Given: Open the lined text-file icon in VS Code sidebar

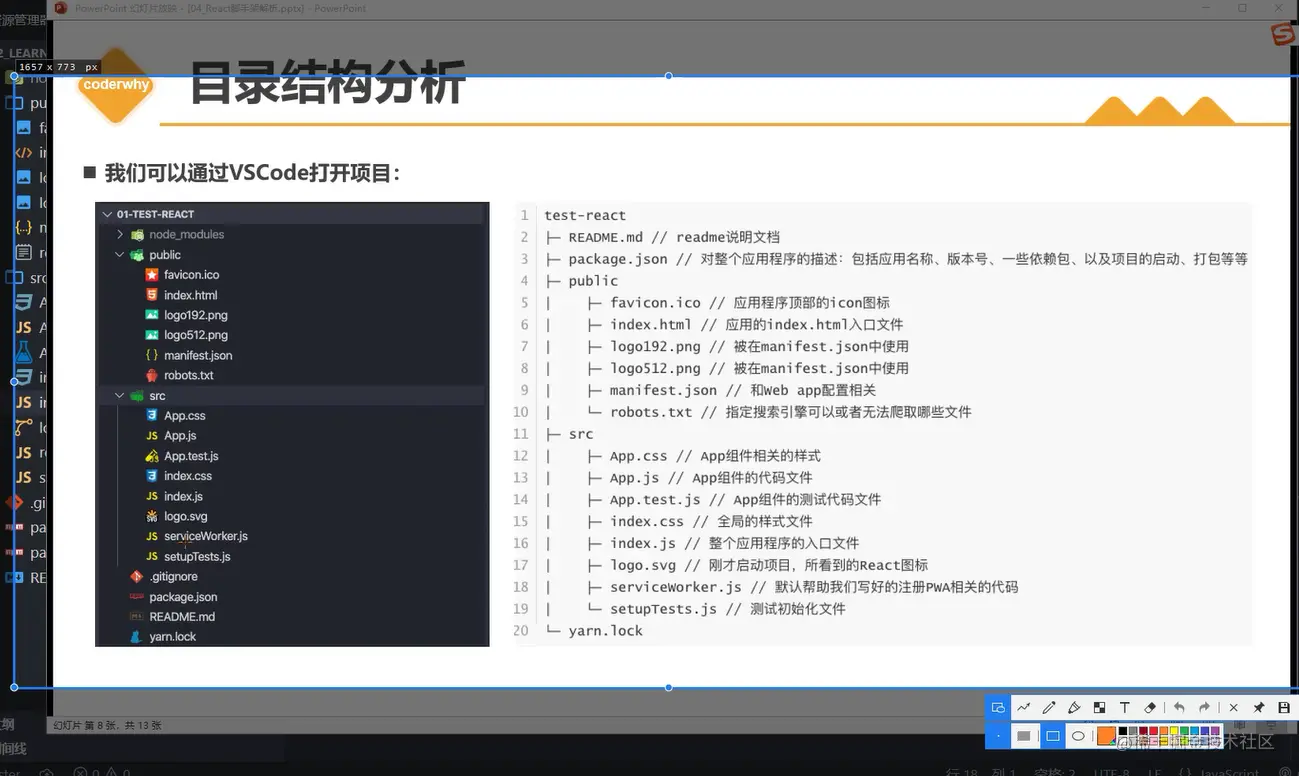Looking at the screenshot, I should (x=26, y=253).
